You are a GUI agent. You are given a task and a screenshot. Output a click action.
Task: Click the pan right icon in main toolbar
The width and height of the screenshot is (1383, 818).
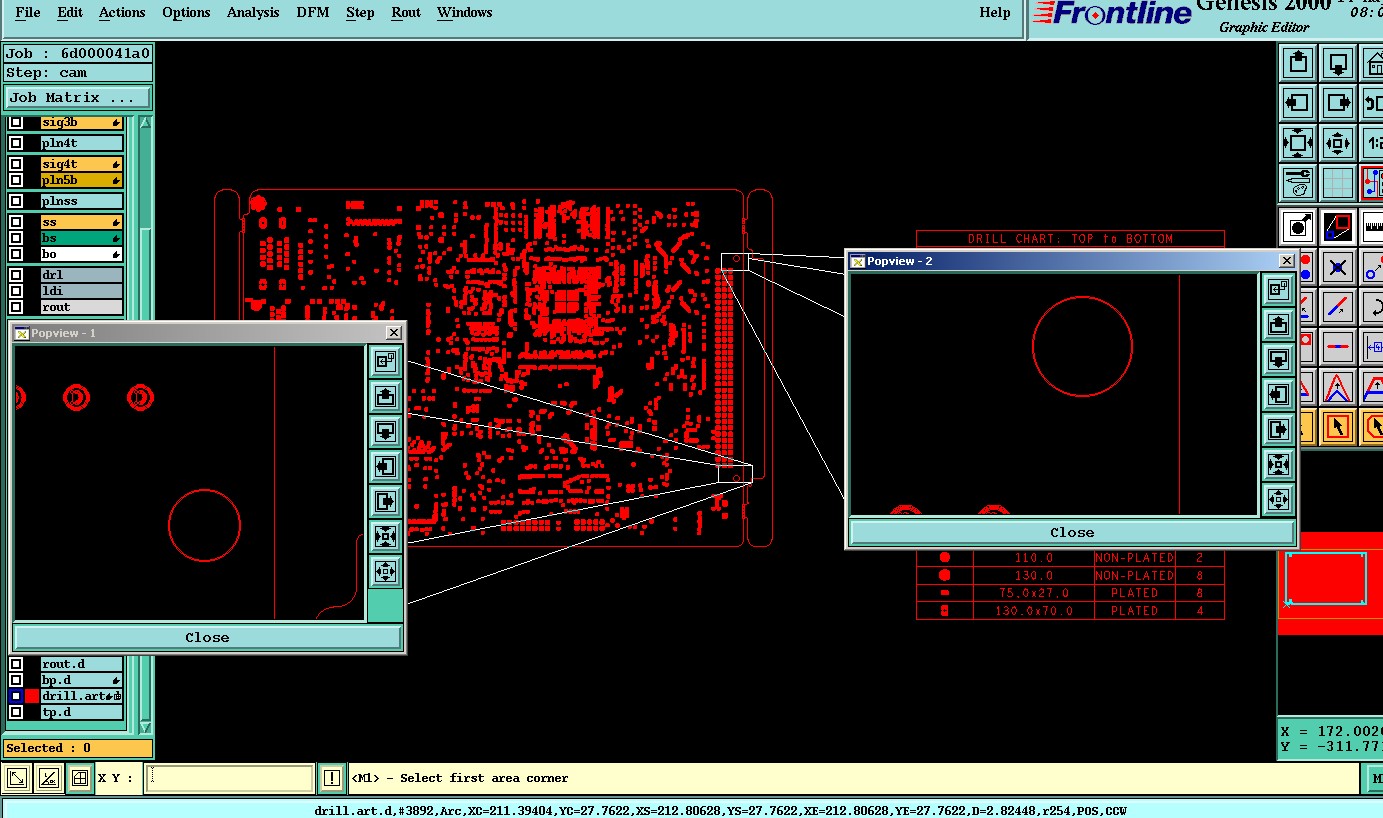(x=1338, y=103)
